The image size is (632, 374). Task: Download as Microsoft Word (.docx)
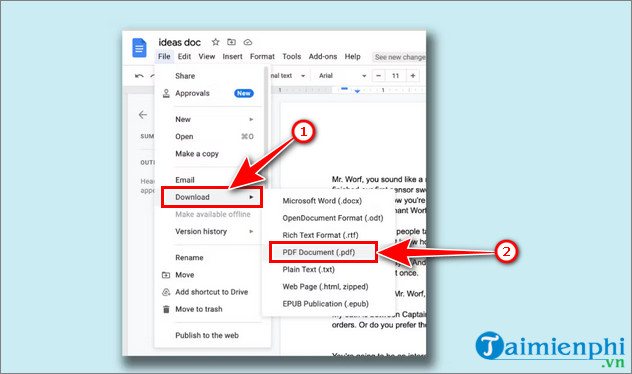[x=322, y=201]
